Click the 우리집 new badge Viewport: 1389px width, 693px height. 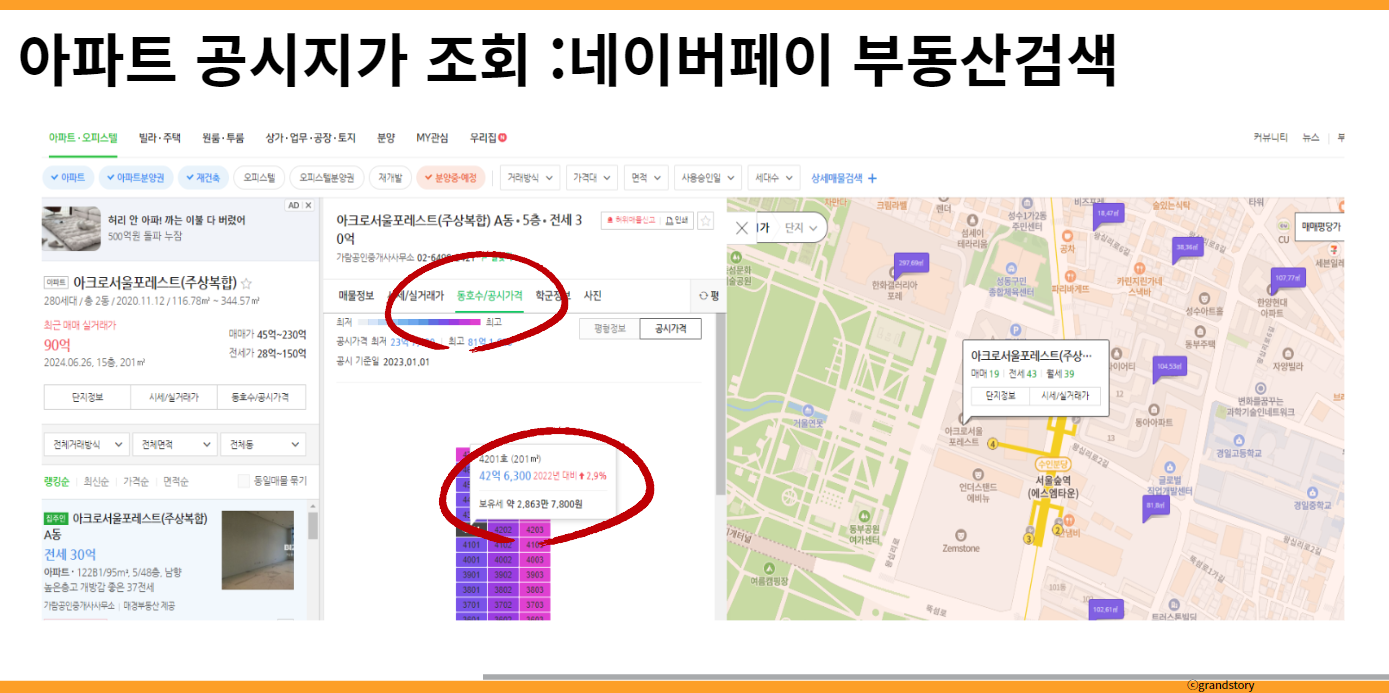tap(503, 137)
